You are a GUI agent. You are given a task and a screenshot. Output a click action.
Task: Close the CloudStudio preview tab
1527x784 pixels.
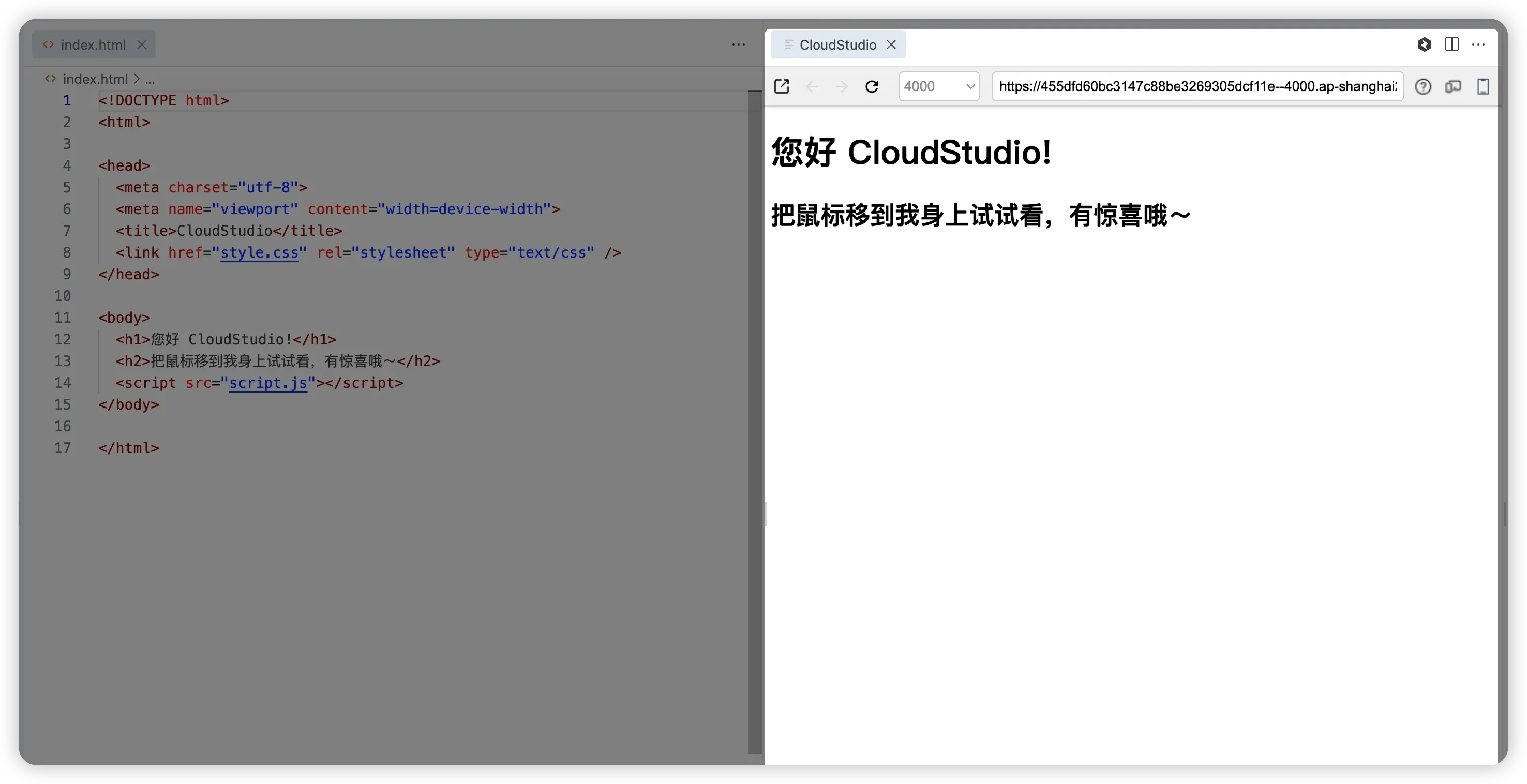(x=891, y=44)
